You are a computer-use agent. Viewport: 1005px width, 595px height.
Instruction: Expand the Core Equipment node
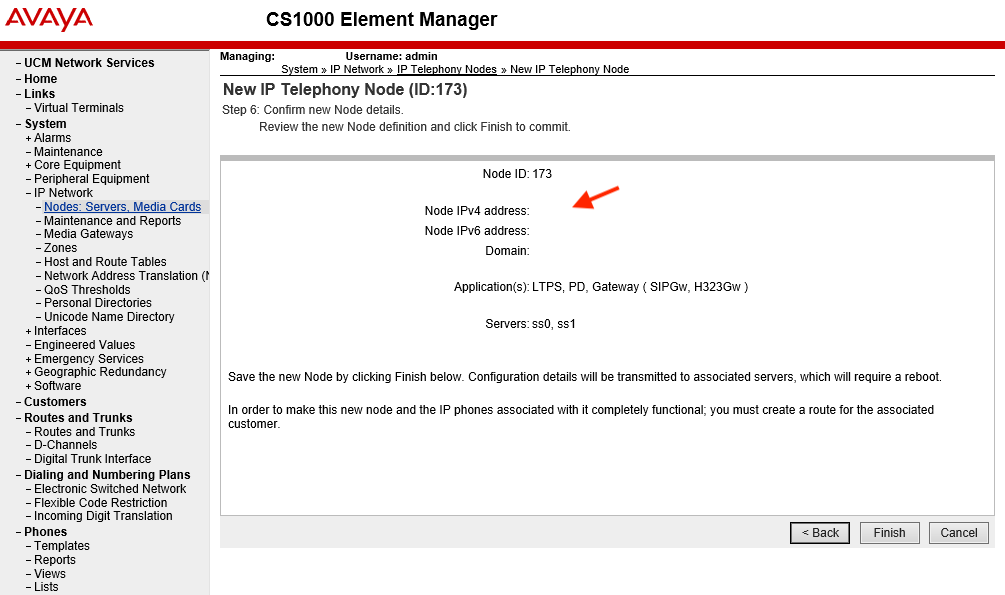[28, 165]
